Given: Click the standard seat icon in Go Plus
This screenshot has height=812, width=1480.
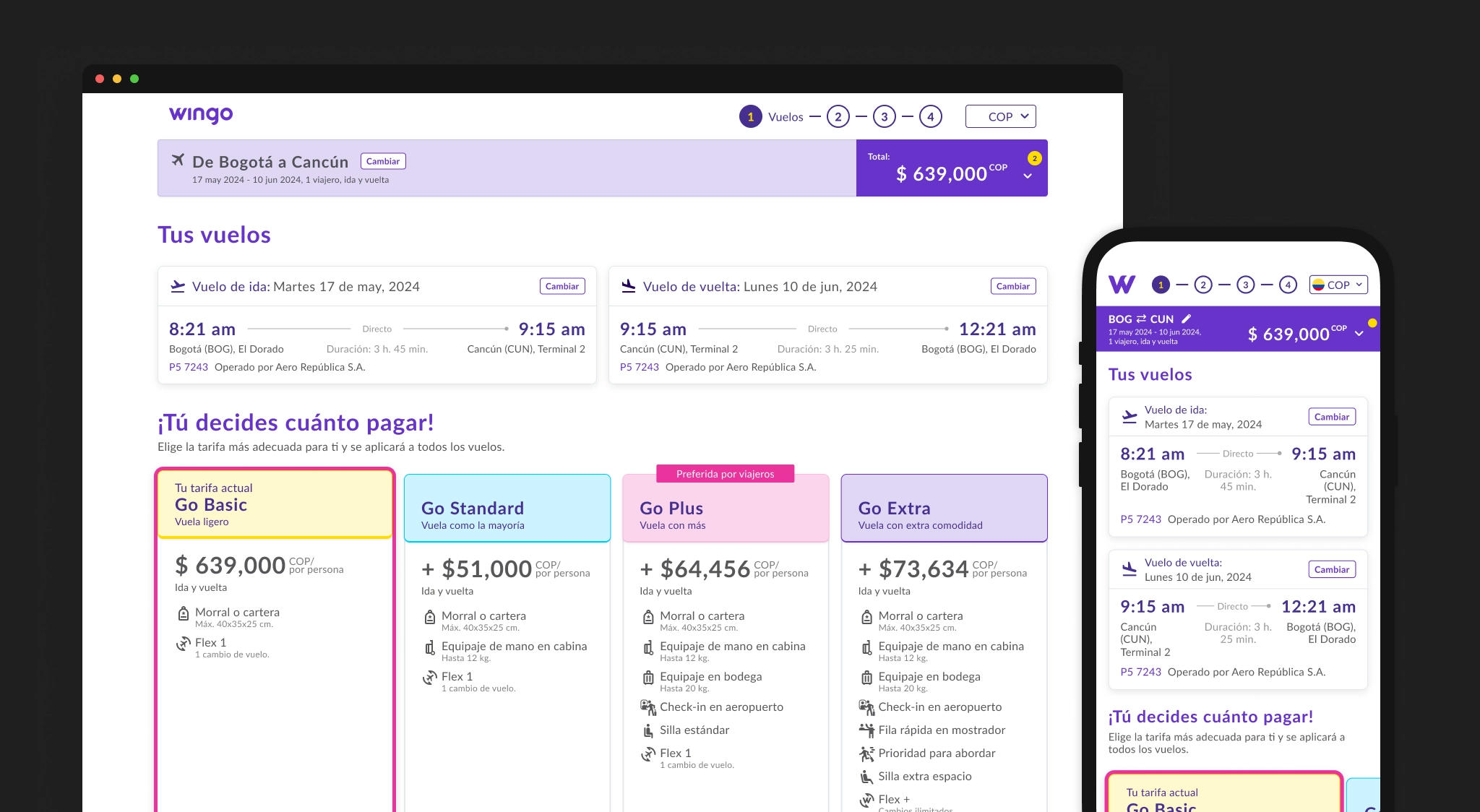Looking at the screenshot, I should [x=648, y=730].
